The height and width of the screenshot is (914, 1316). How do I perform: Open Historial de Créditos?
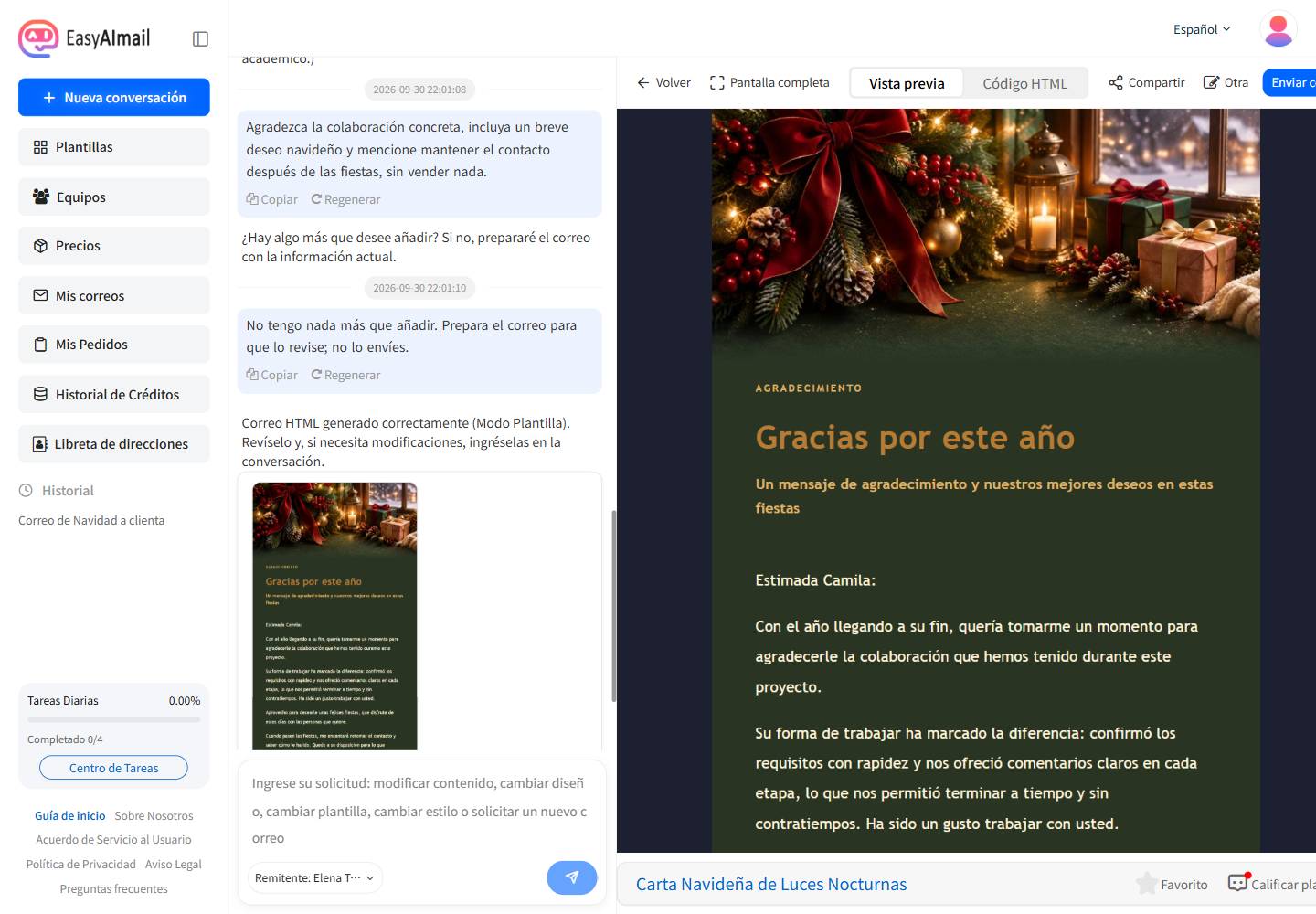pos(114,394)
